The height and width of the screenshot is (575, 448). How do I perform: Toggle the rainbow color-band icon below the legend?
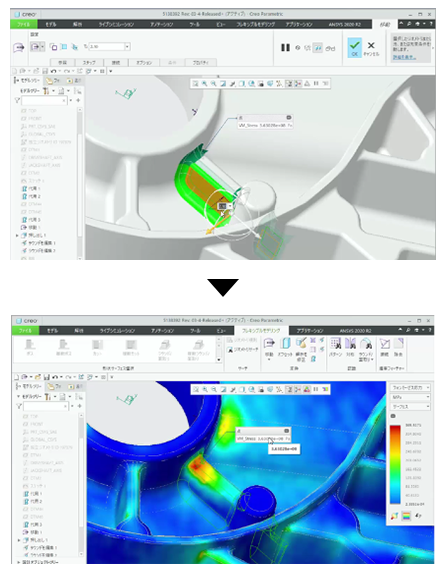(406, 516)
